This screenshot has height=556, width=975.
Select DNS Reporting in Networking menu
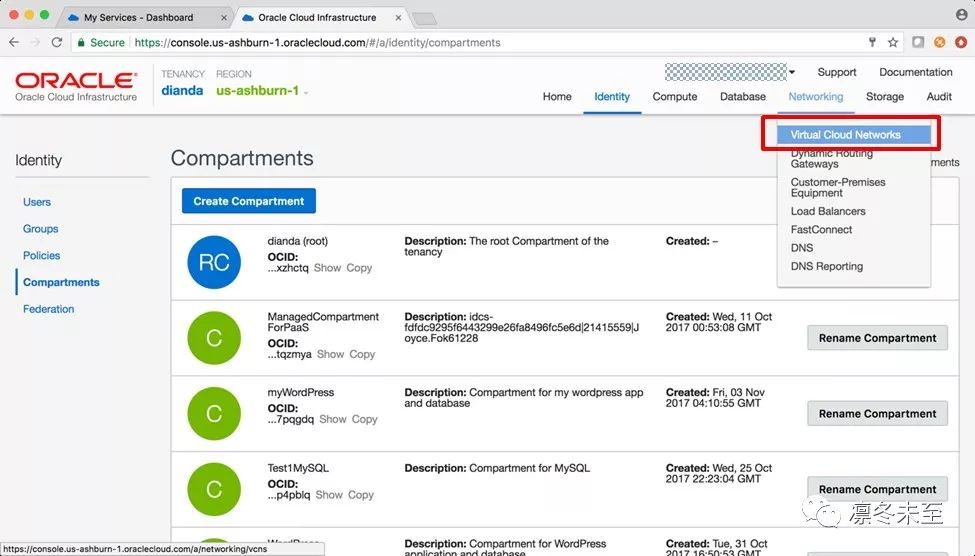[x=826, y=266]
